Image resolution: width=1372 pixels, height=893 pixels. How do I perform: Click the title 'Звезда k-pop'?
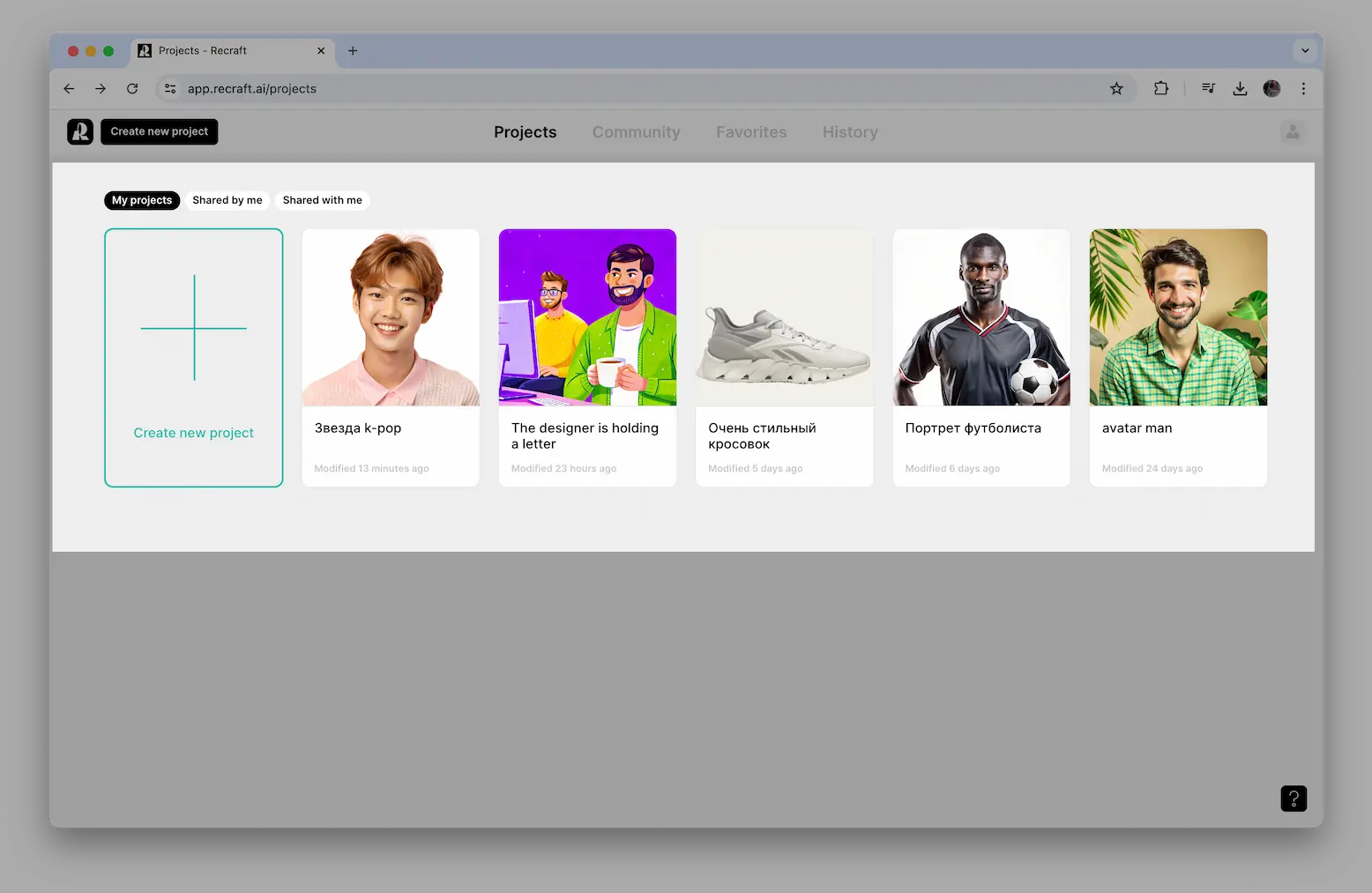click(x=358, y=428)
